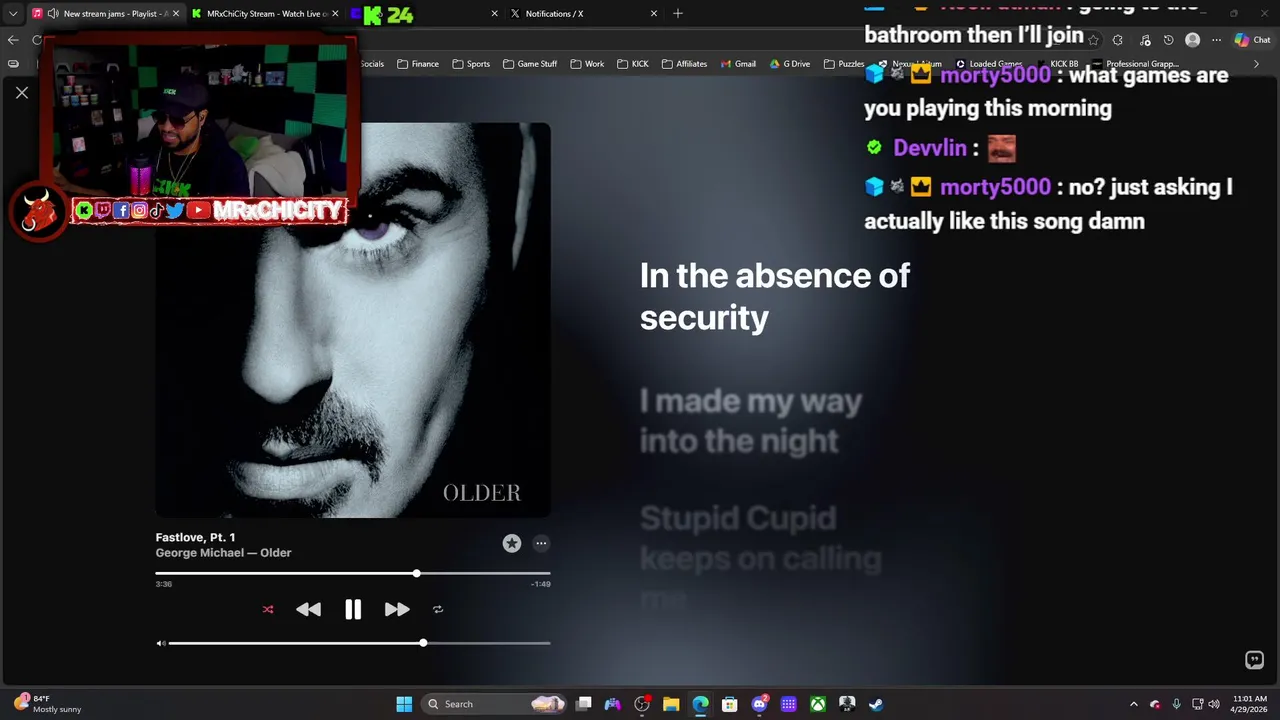This screenshot has width=1280, height=720.
Task: Open the Work bookmarks folder
Action: point(587,64)
